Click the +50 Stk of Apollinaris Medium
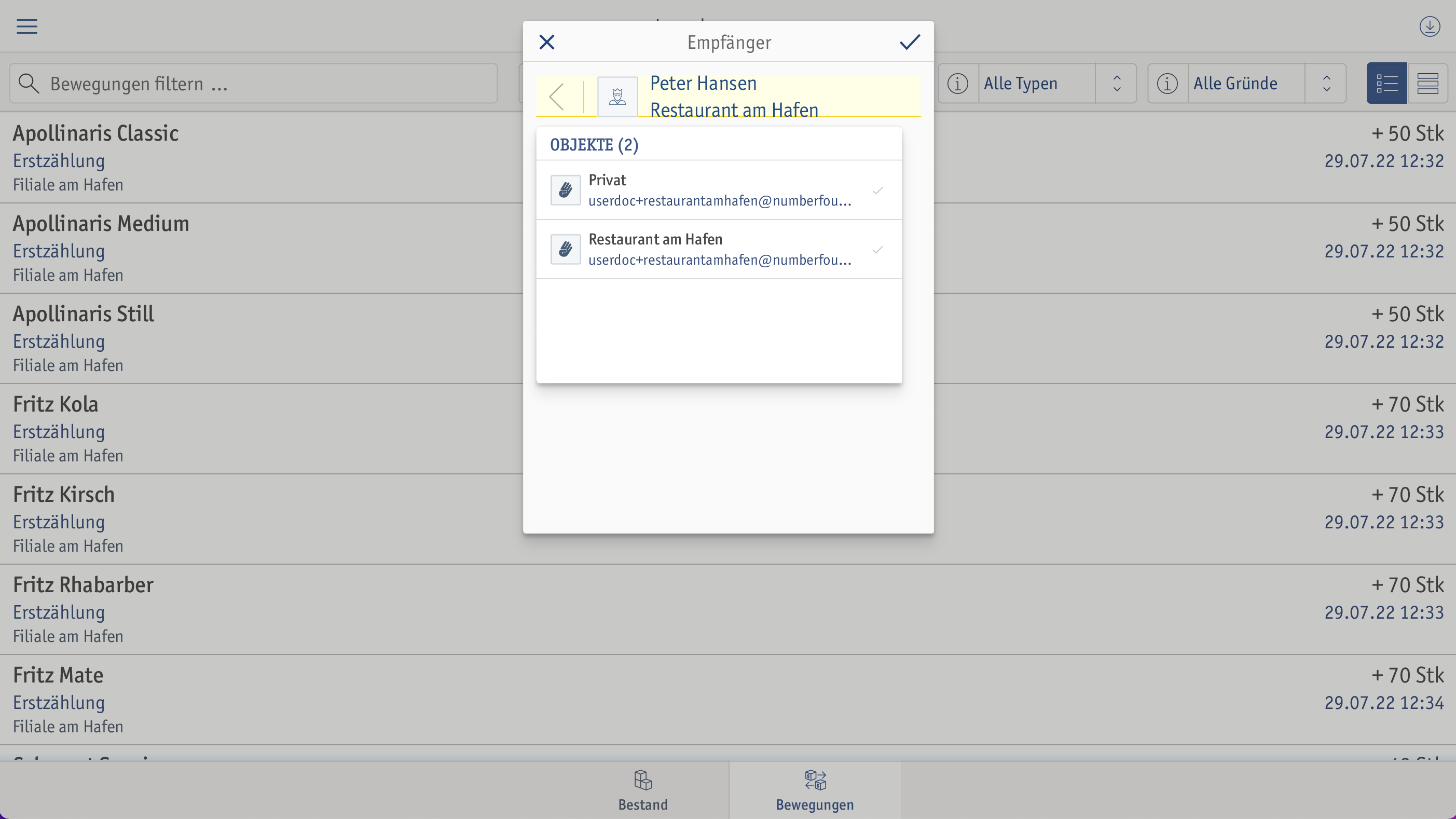Image resolution: width=1456 pixels, height=819 pixels. click(x=1407, y=224)
